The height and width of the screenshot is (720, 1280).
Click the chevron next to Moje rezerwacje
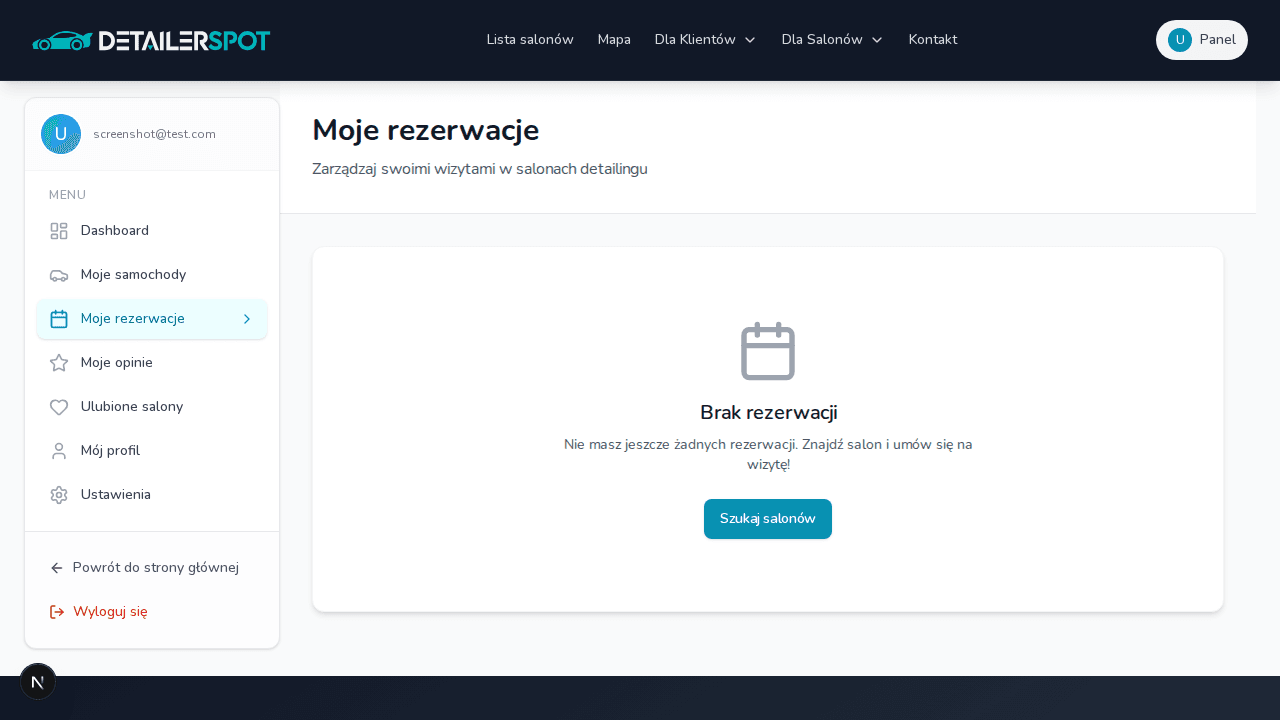click(247, 318)
